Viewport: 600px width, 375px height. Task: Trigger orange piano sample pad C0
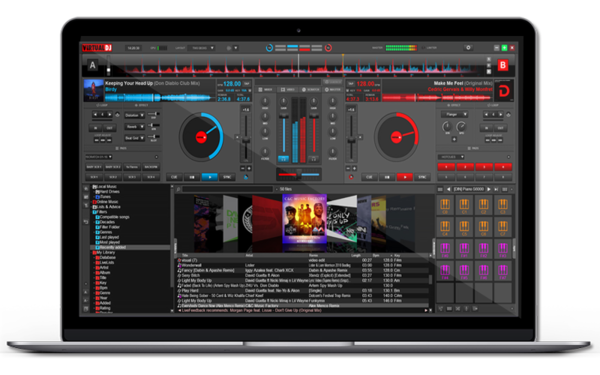click(445, 205)
